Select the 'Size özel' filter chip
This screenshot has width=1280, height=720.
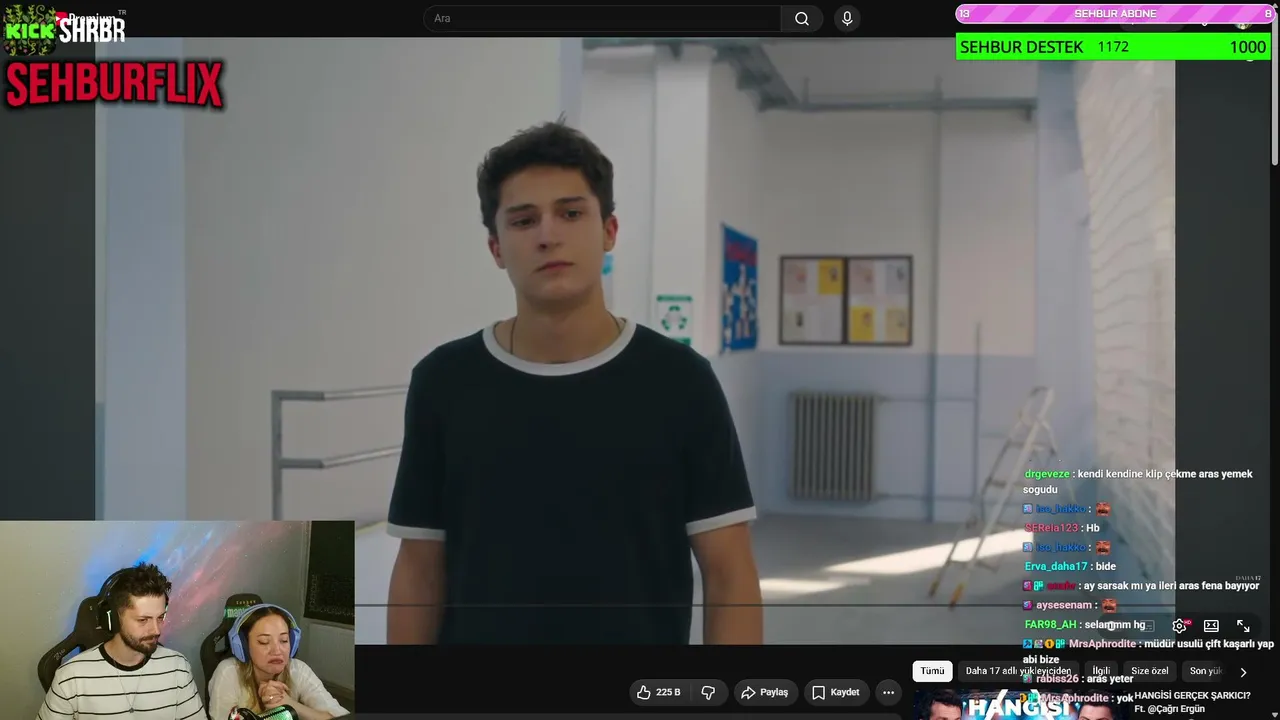(1150, 671)
